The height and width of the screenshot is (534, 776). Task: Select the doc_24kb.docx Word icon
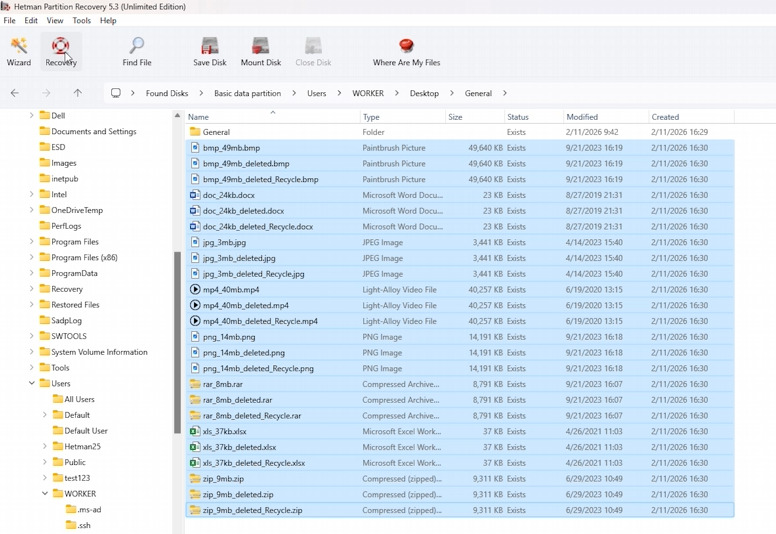tap(195, 195)
